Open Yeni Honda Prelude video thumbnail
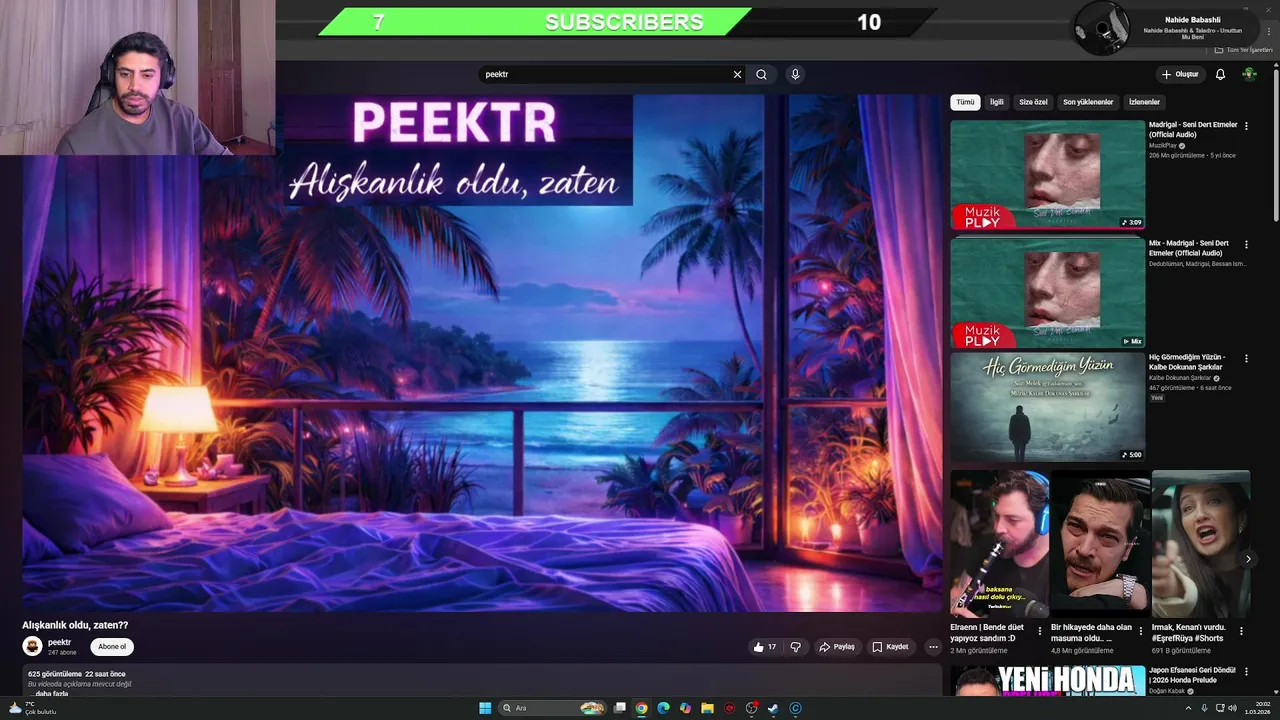Screen dimensions: 1280x720 click(x=1047, y=681)
